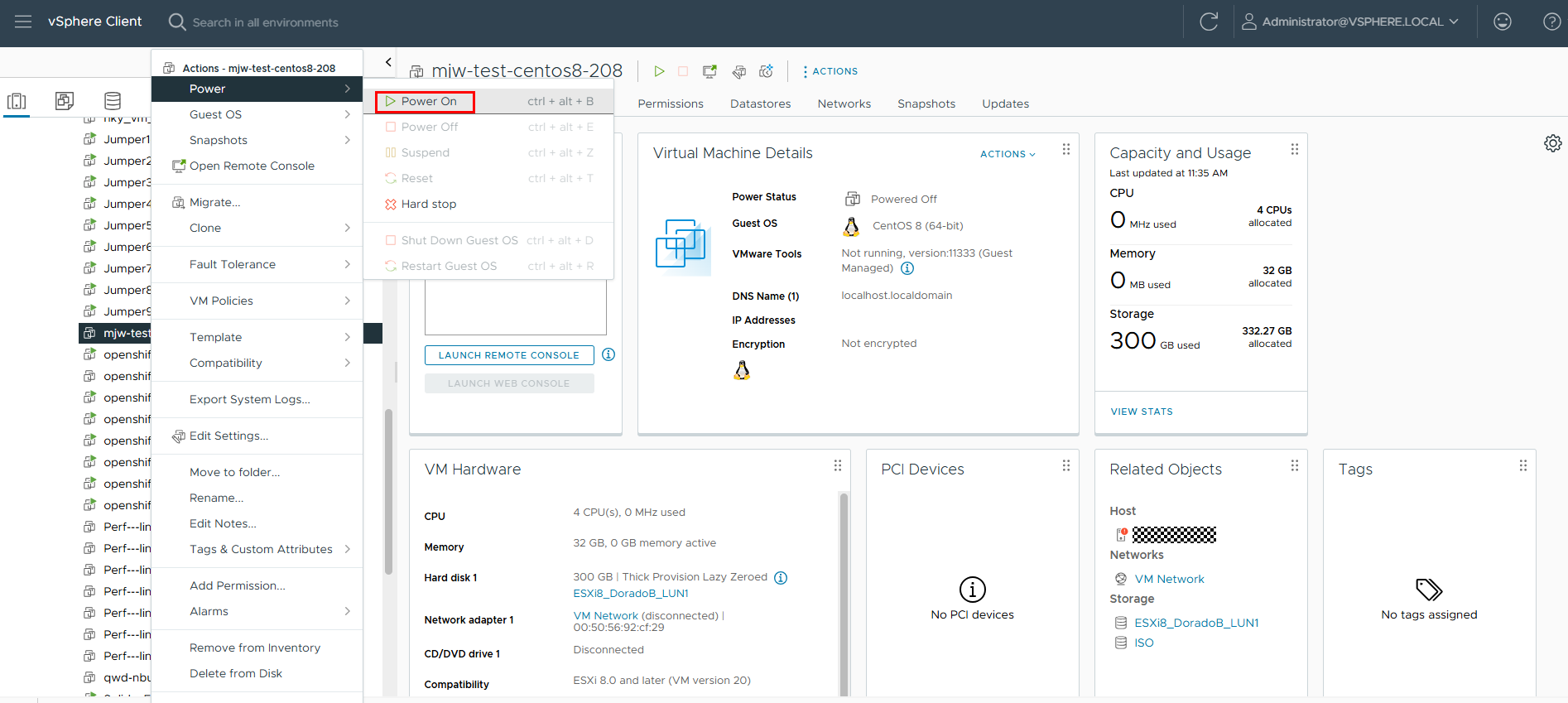Click the info icon next to VMware Tools
Image resolution: width=1568 pixels, height=703 pixels.
907,268
